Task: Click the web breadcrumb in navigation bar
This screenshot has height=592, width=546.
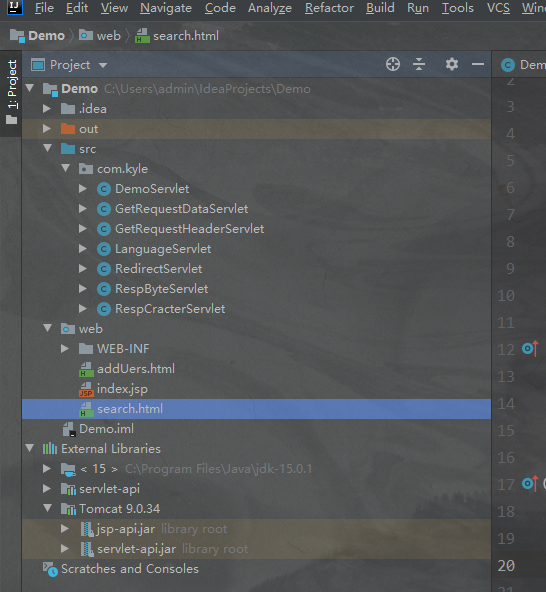Action: point(100,36)
